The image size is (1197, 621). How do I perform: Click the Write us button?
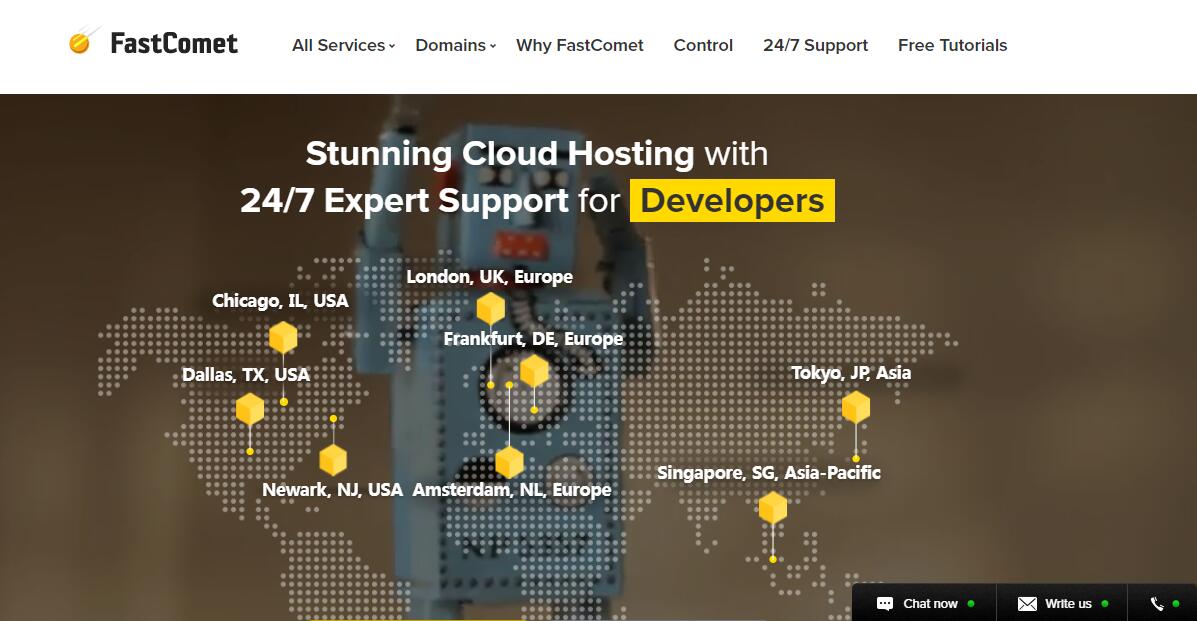1062,603
